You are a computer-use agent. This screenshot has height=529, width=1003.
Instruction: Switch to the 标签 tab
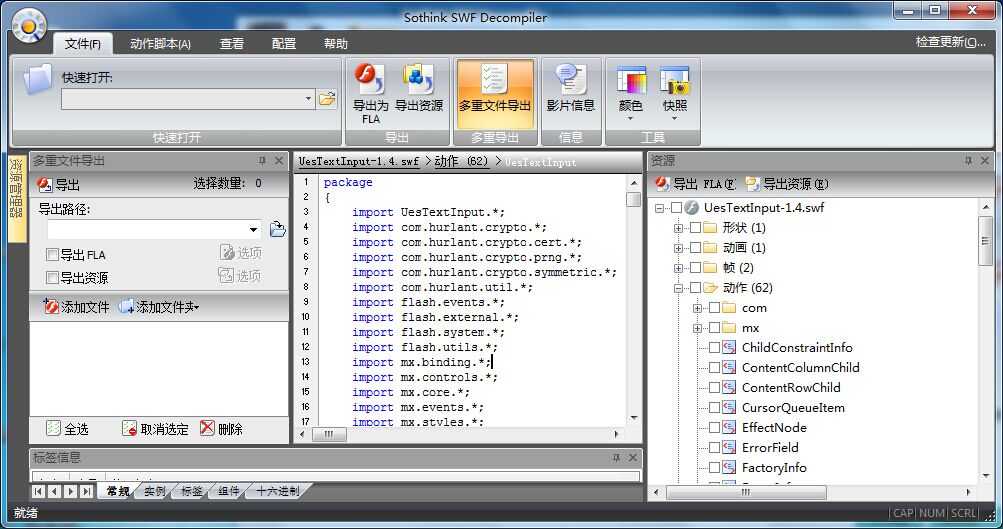tap(191, 491)
